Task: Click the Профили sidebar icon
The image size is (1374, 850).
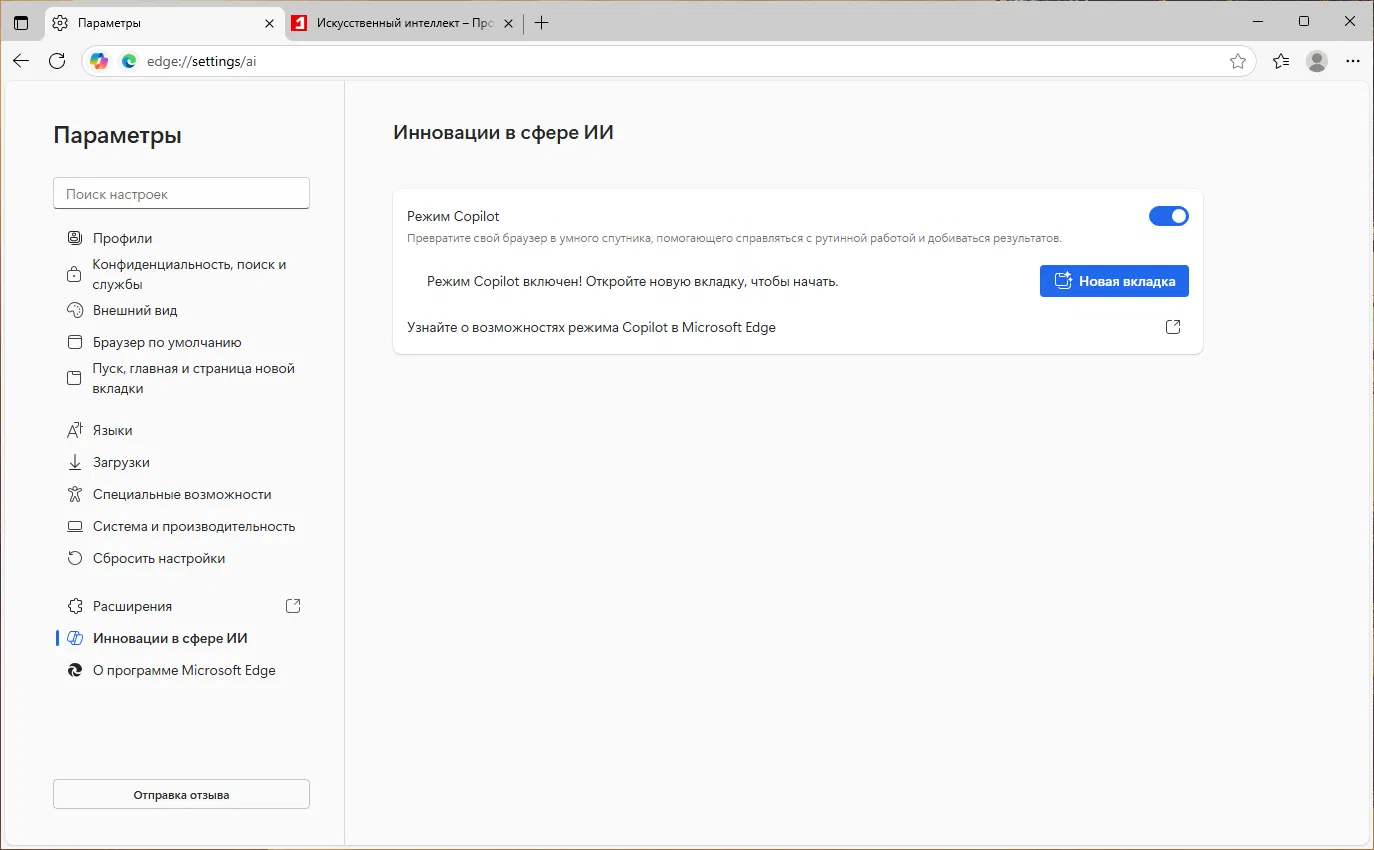Action: 74,238
